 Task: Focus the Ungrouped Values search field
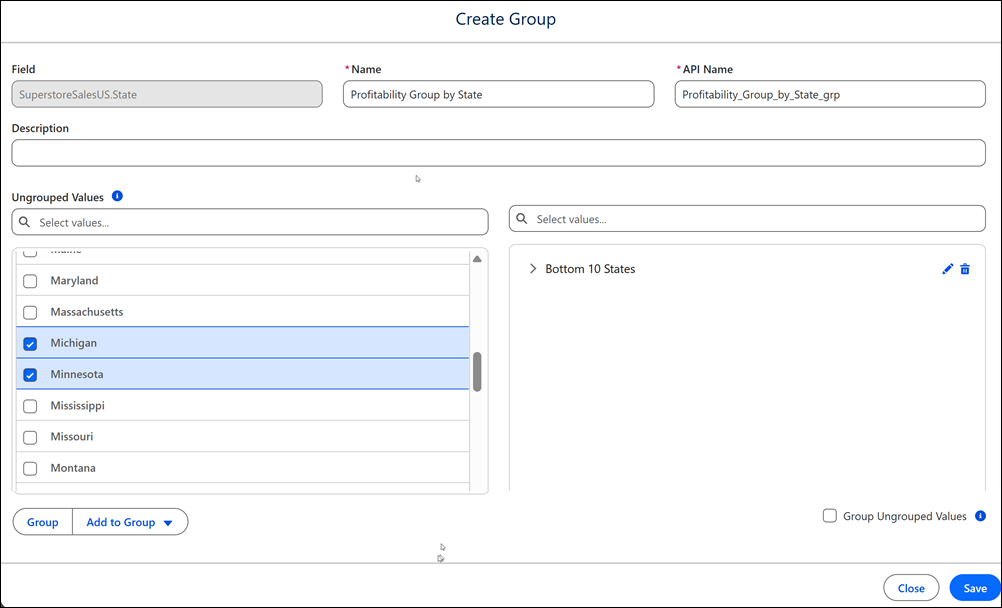click(250, 222)
